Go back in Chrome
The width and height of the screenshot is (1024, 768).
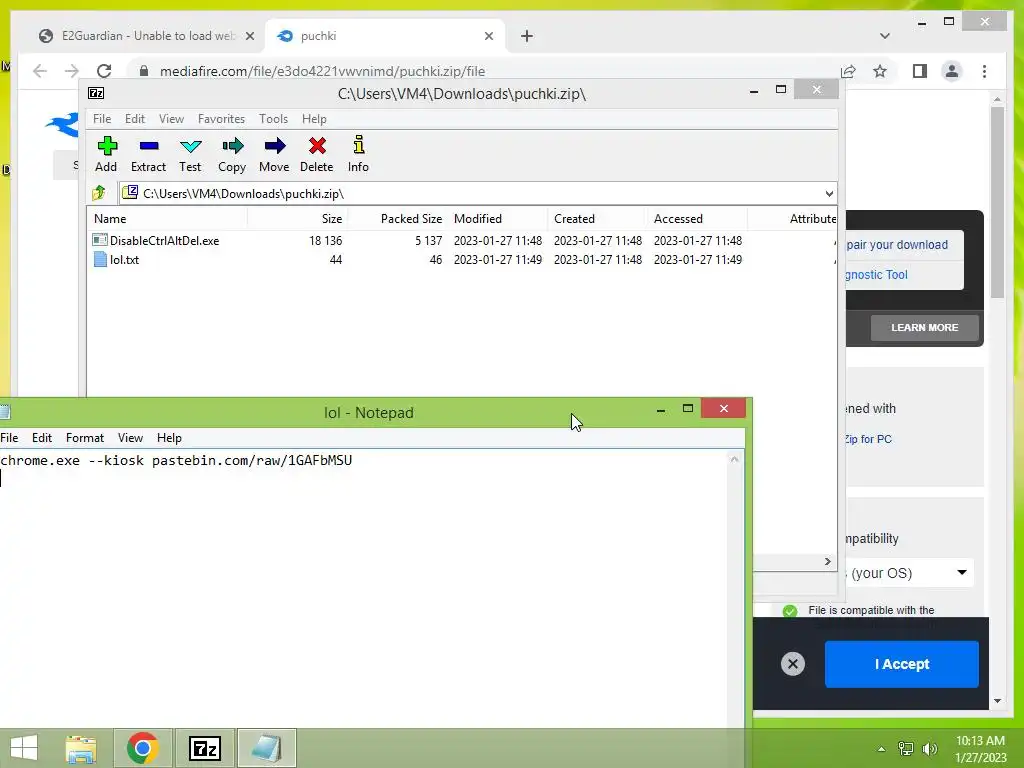[x=40, y=71]
